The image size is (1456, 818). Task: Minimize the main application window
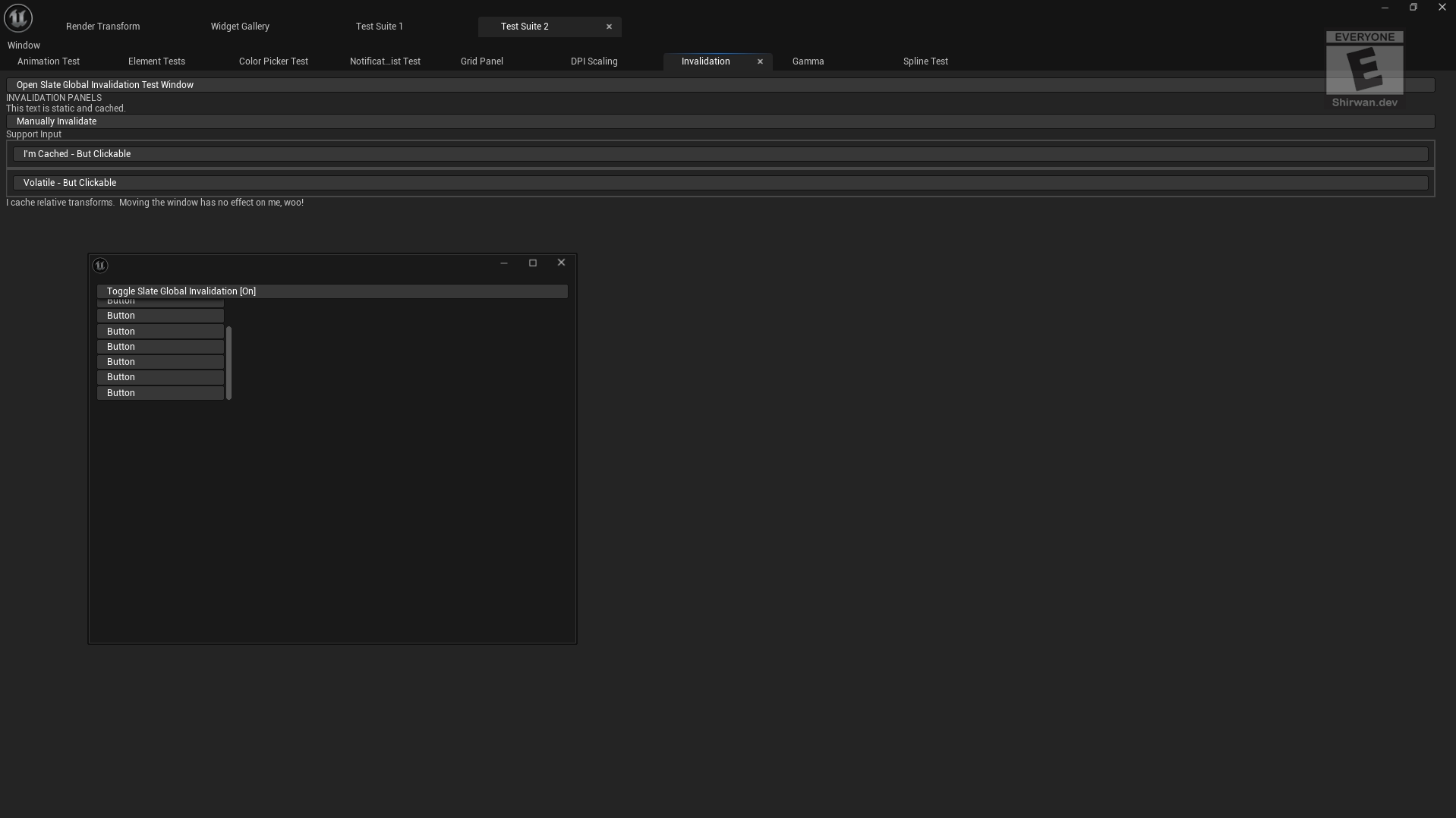point(1385,8)
